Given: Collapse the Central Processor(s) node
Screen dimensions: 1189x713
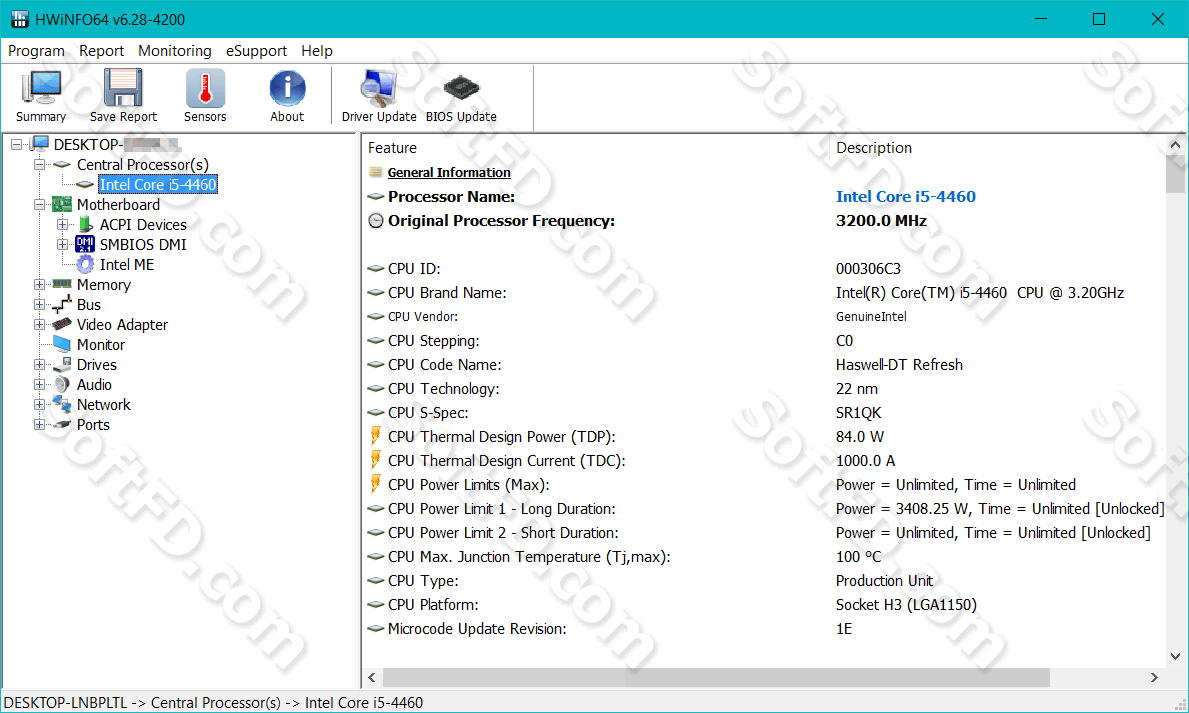Looking at the screenshot, I should tap(39, 165).
